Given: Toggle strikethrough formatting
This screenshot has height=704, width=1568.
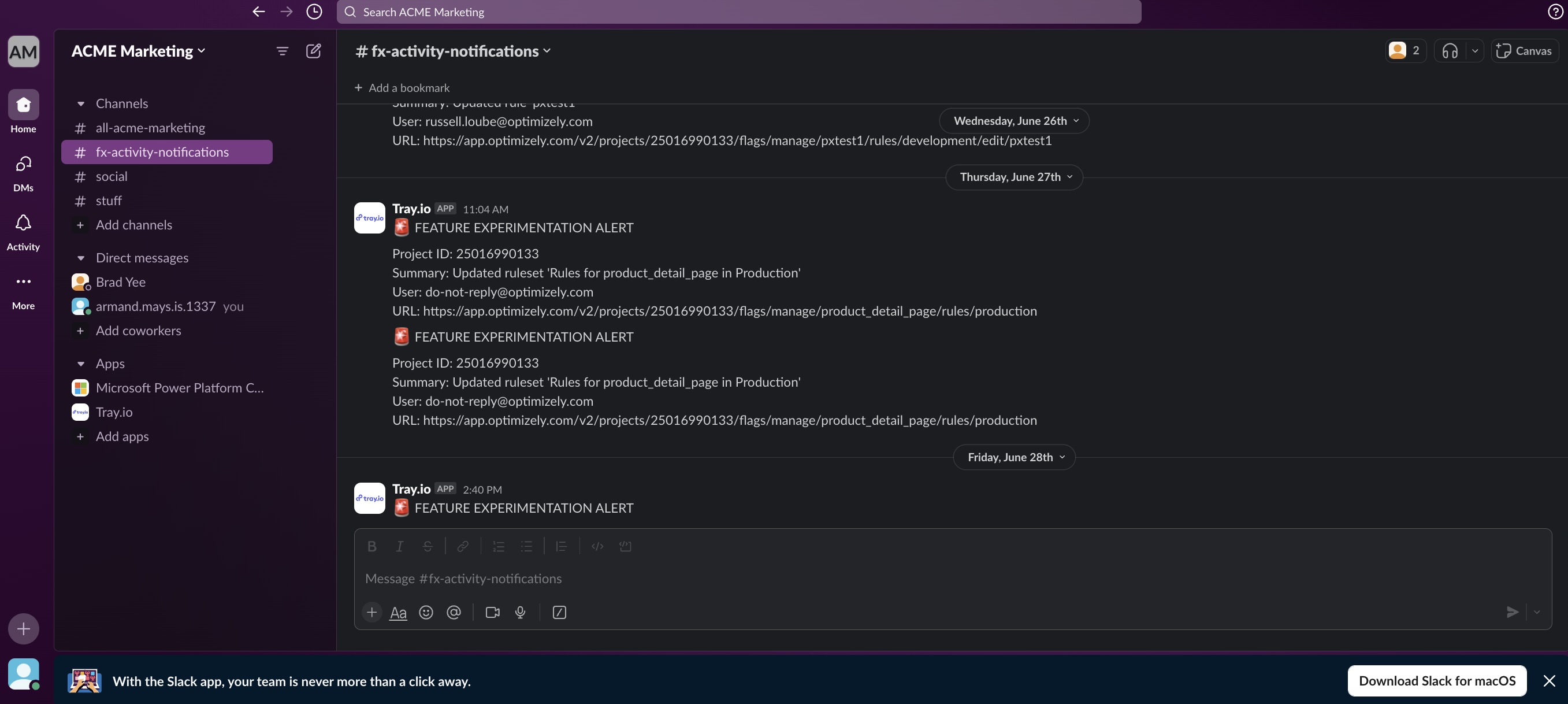Looking at the screenshot, I should click(x=428, y=546).
